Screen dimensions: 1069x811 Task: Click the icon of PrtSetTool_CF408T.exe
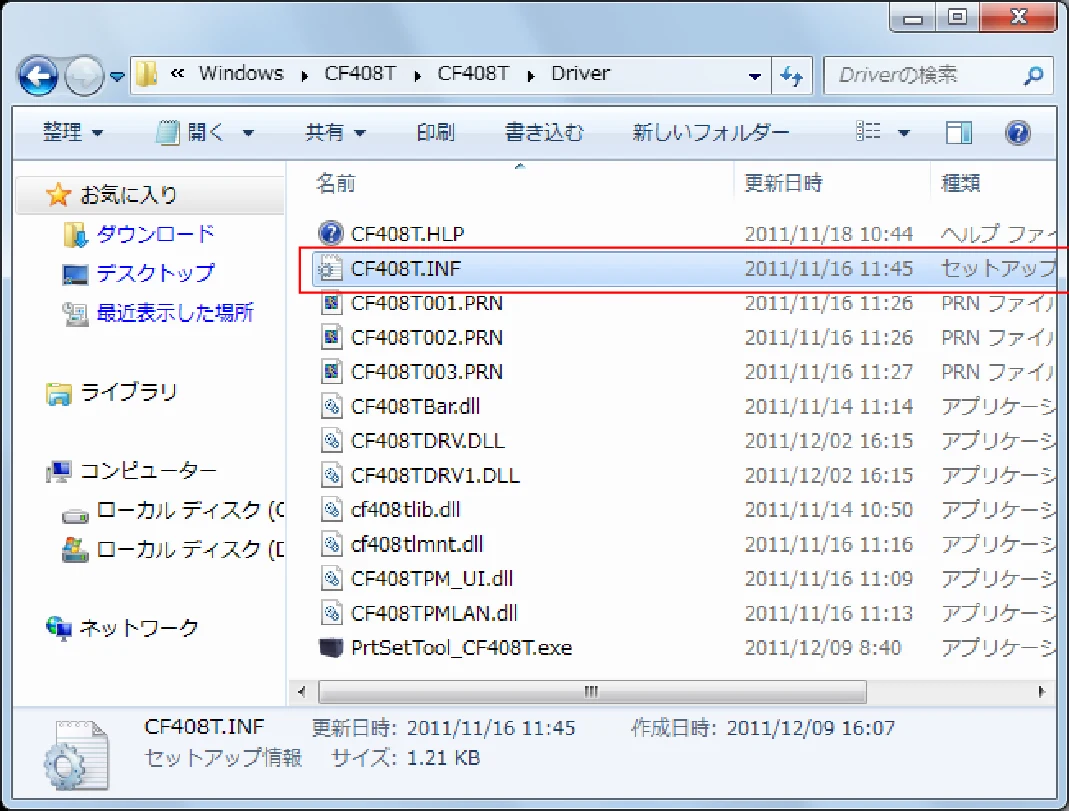(x=331, y=647)
